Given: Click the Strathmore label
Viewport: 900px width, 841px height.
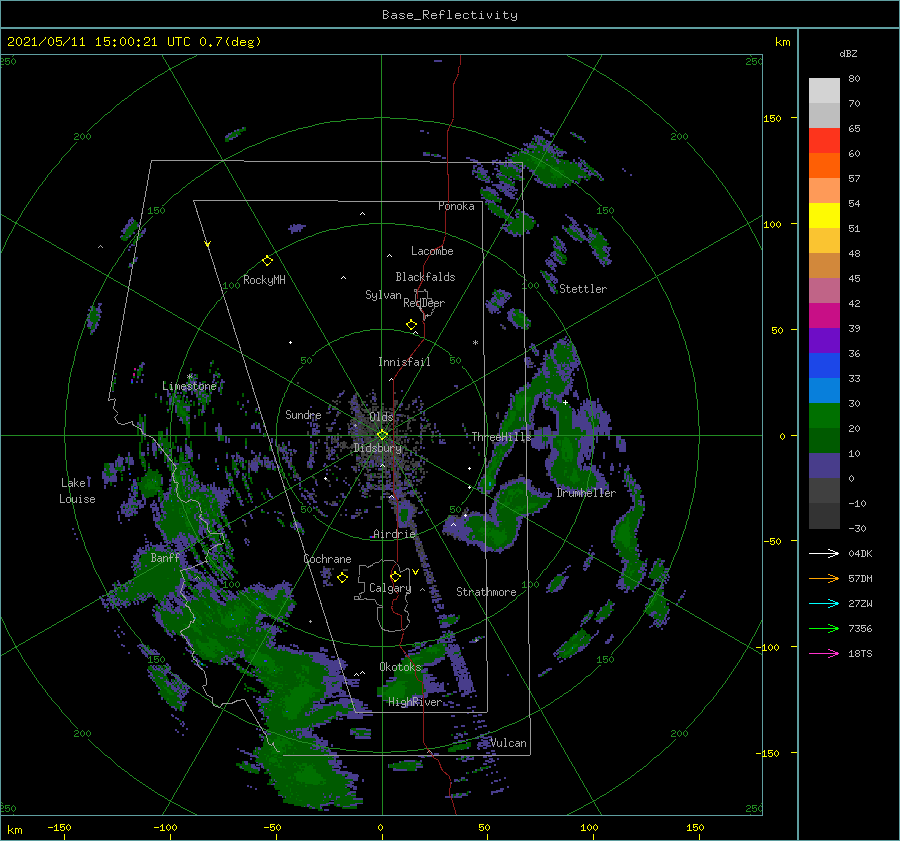Looking at the screenshot, I should pos(486,592).
